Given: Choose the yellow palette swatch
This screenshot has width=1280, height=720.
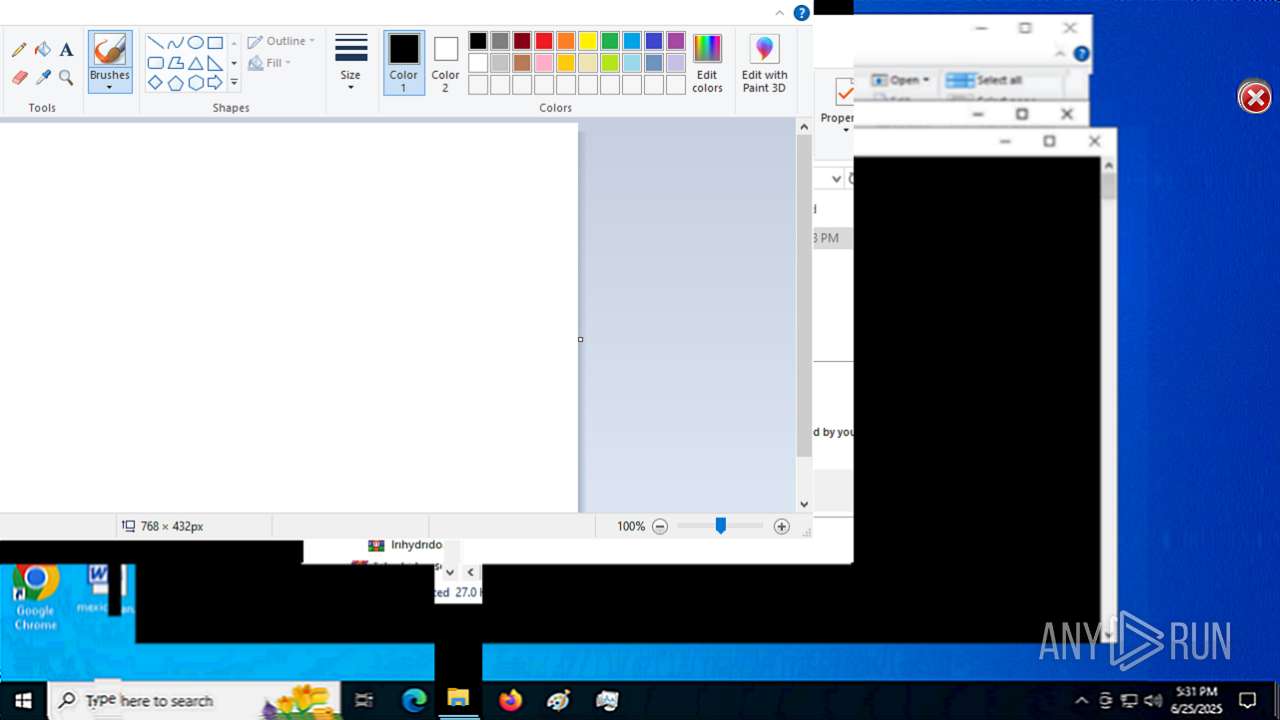Looking at the screenshot, I should point(588,41).
